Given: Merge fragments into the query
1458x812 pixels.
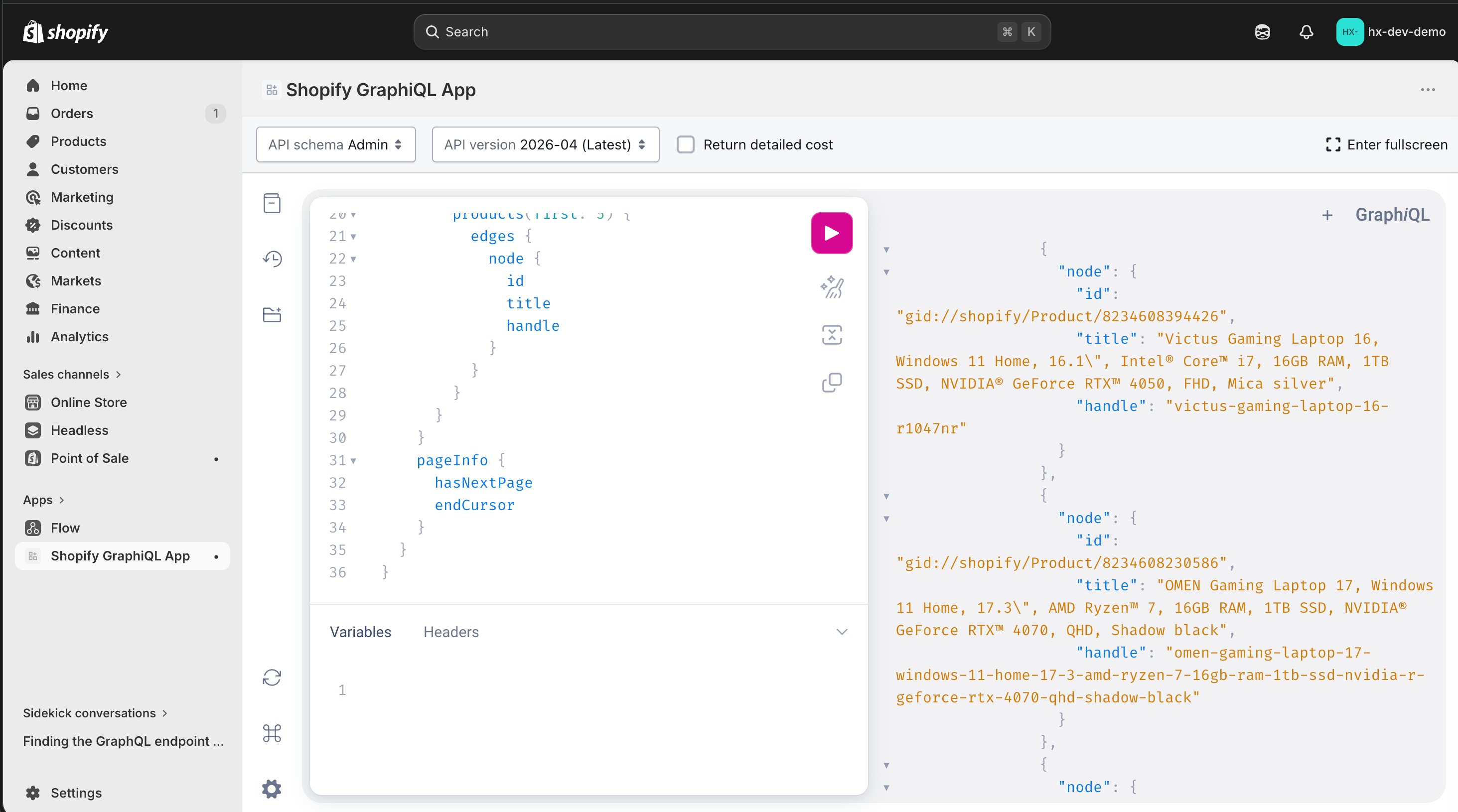Looking at the screenshot, I should pyautogui.click(x=832, y=334).
